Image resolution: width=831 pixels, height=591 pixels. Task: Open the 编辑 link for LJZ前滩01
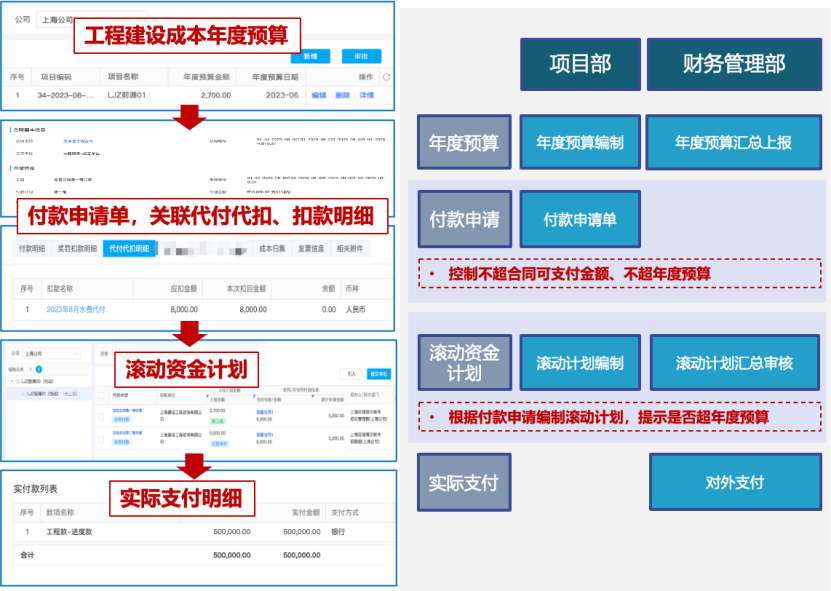point(321,92)
